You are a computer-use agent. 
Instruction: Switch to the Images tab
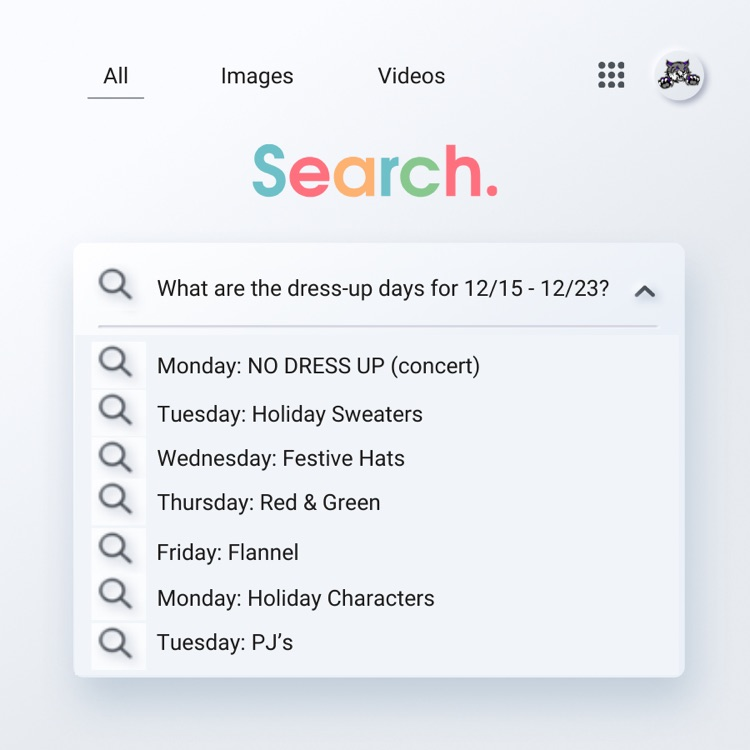[257, 76]
